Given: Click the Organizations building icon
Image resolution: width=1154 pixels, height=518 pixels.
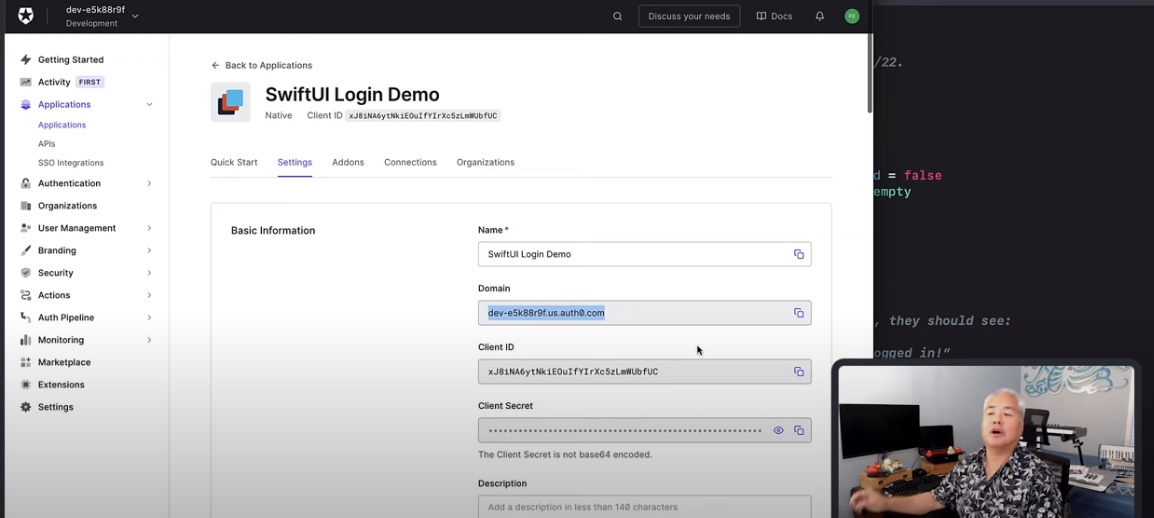Looking at the screenshot, I should pyautogui.click(x=26, y=206).
